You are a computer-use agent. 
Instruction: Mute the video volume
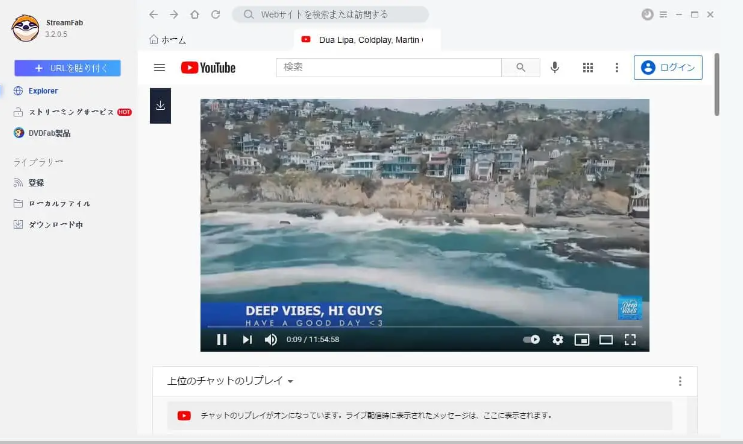[271, 340]
